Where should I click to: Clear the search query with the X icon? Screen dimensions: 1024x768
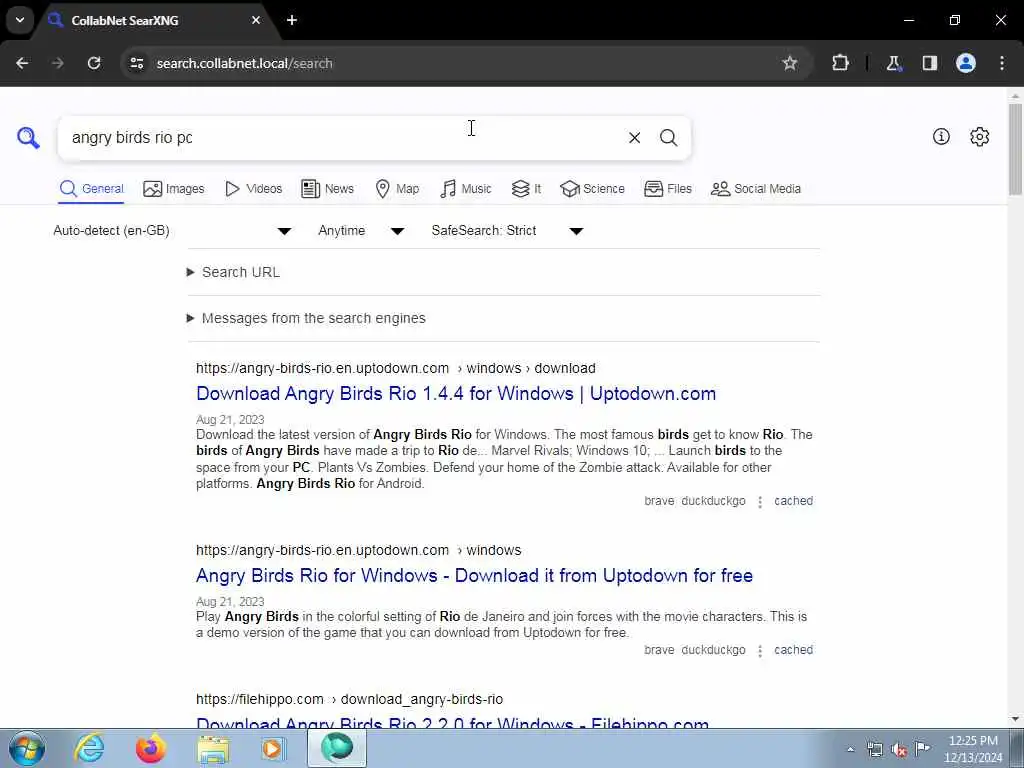[x=634, y=138]
